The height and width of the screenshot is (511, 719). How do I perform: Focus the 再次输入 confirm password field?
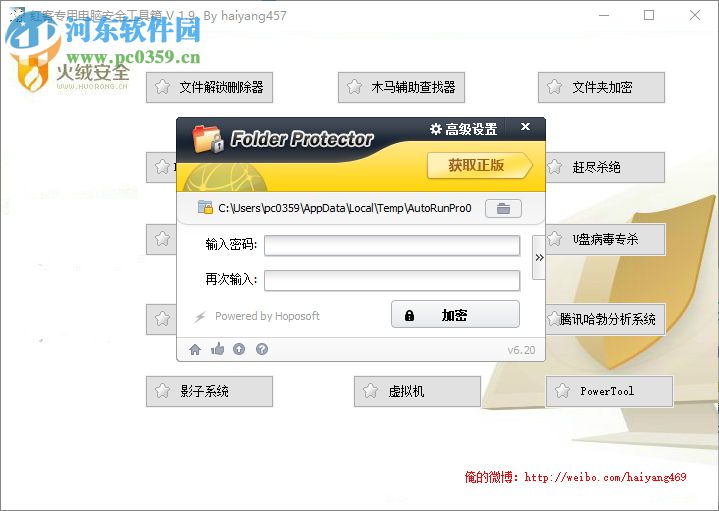(x=392, y=280)
